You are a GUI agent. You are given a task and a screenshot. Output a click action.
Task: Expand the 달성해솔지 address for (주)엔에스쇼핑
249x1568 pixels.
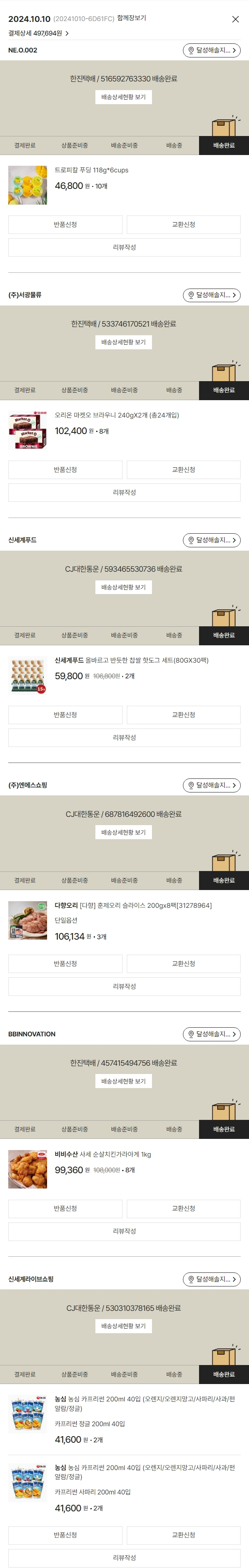point(211,785)
